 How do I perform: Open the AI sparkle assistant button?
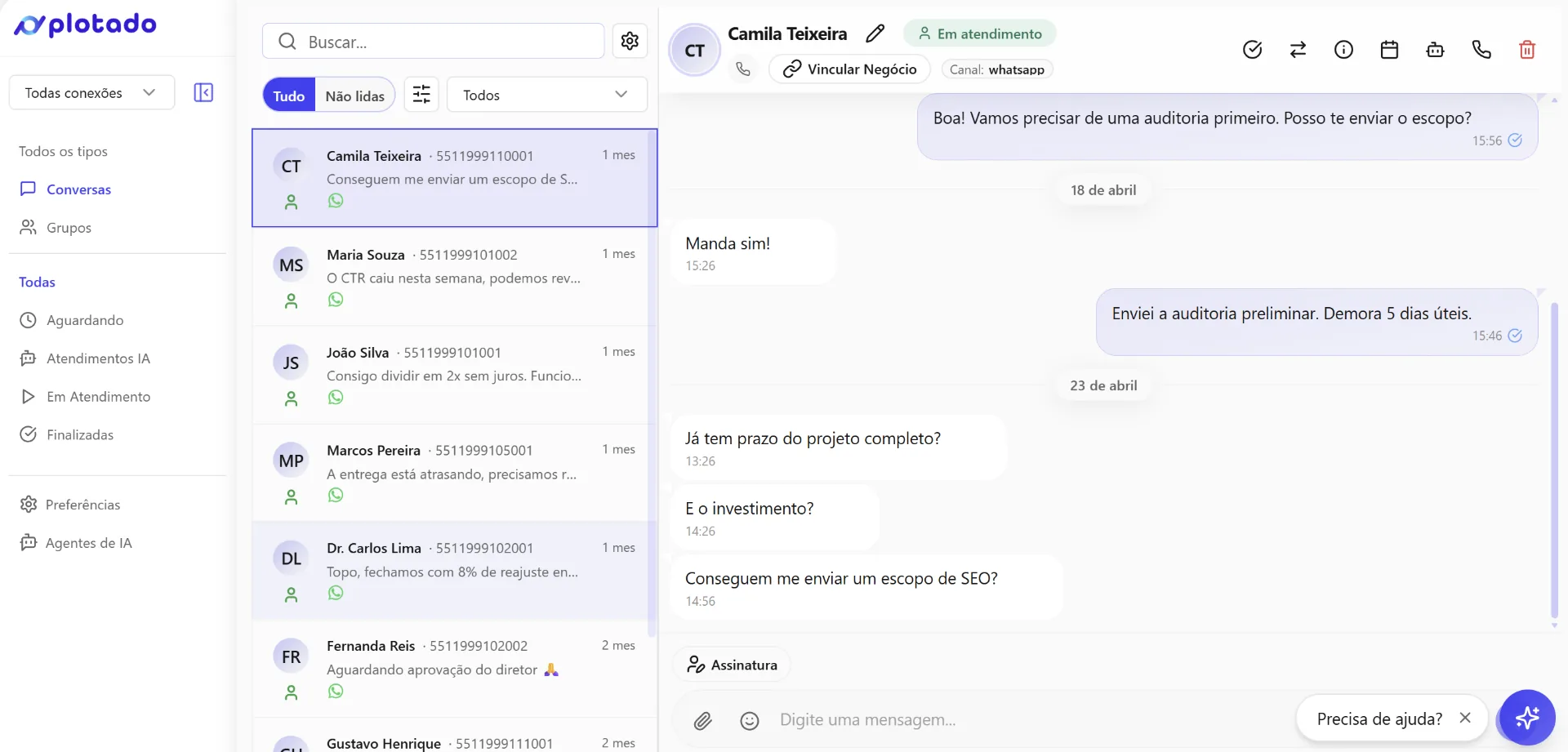point(1526,718)
